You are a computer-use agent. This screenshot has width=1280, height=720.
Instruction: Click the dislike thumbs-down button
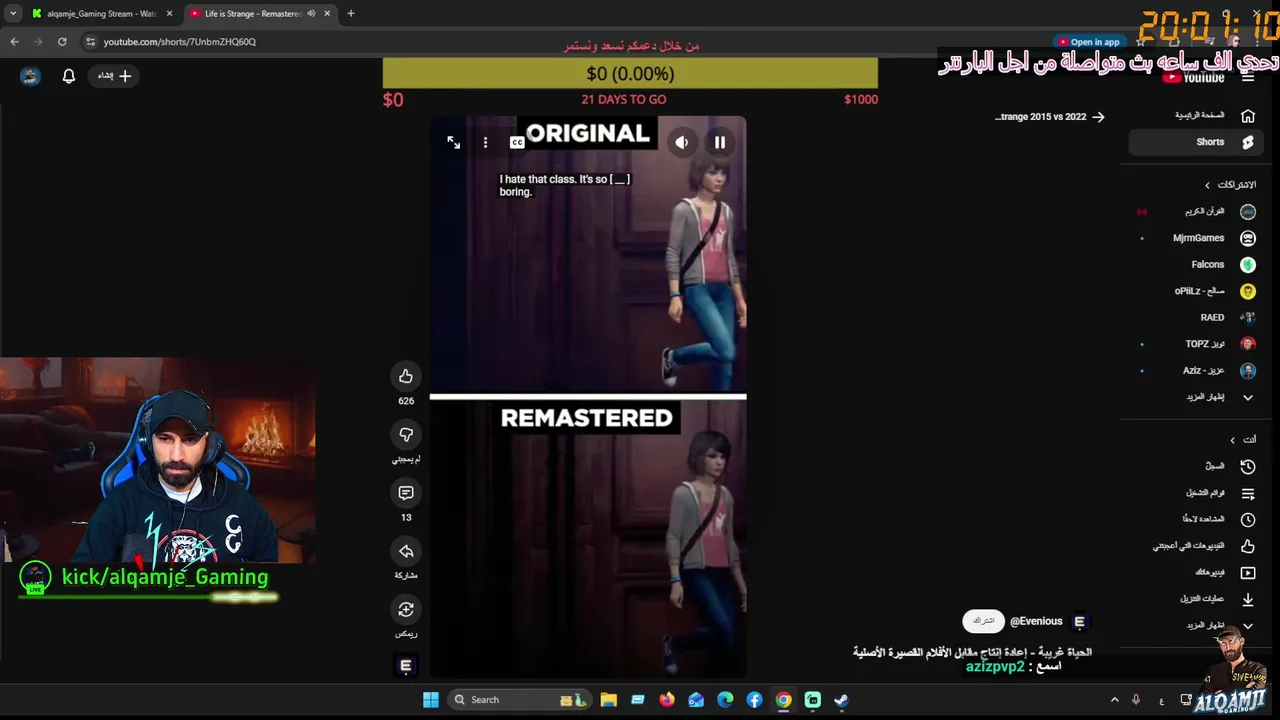tap(406, 434)
